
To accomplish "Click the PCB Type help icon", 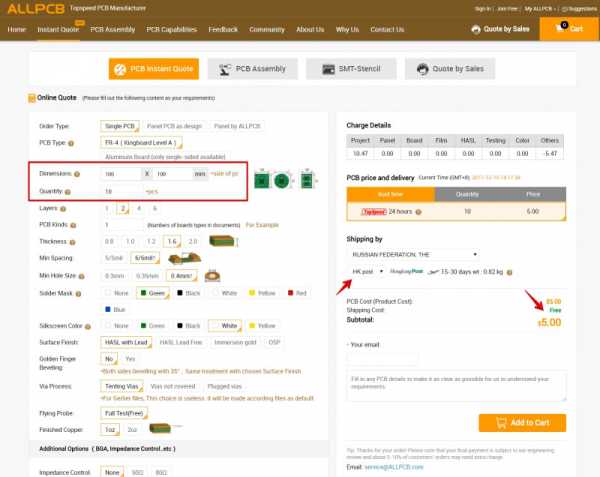I will (71, 143).
